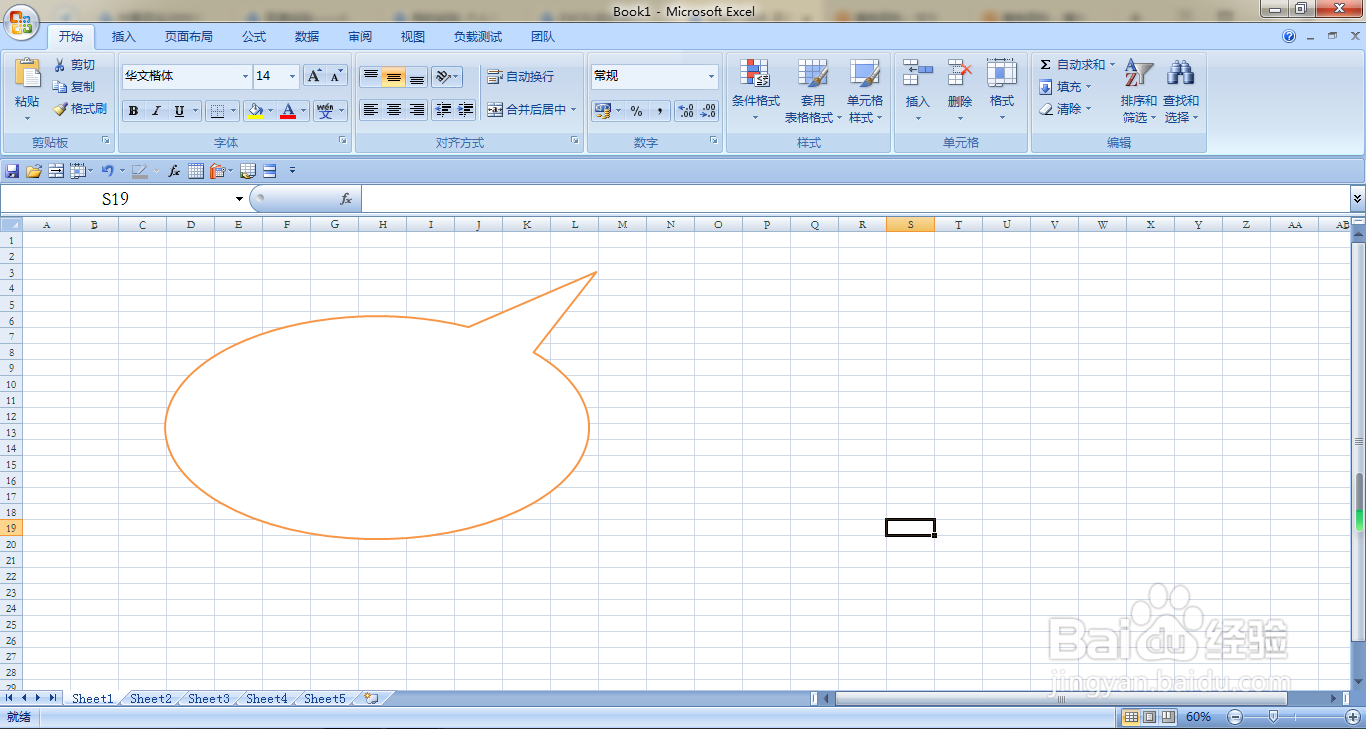Decrease font size with the small A button
Image resolution: width=1366 pixels, height=729 pixels.
coord(336,76)
